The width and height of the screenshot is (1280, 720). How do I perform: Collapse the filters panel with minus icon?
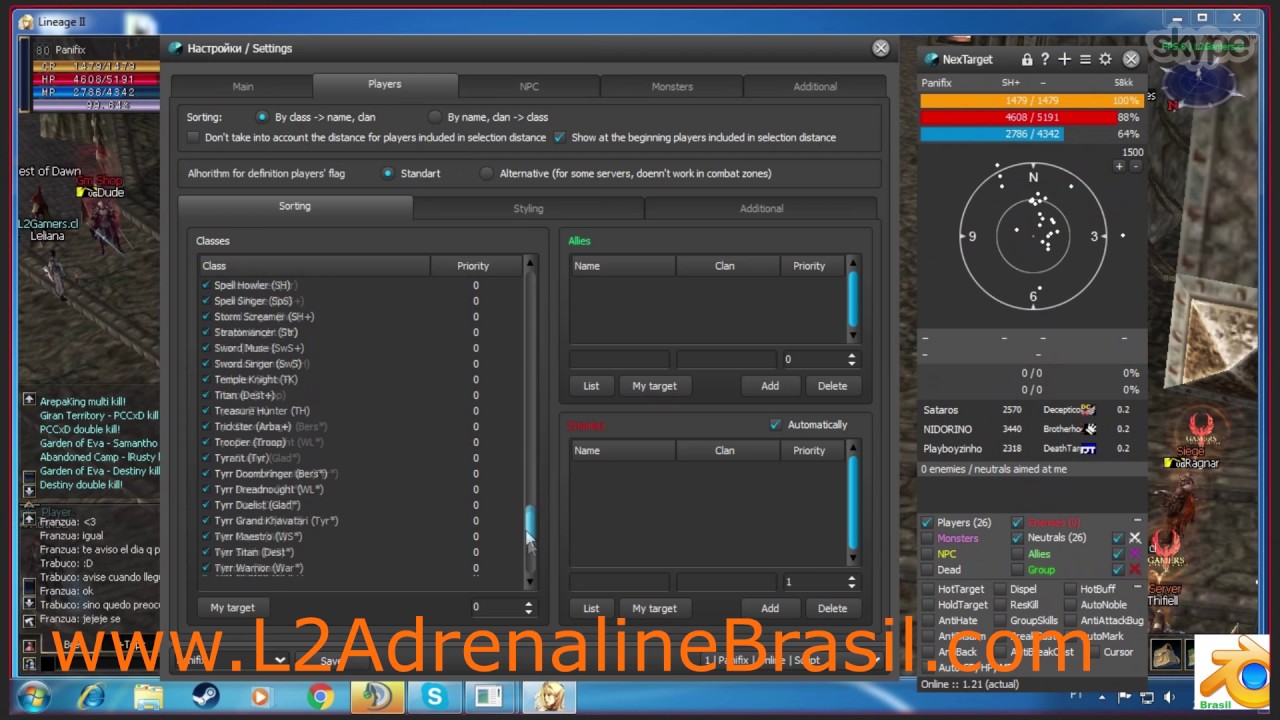tap(1137, 521)
